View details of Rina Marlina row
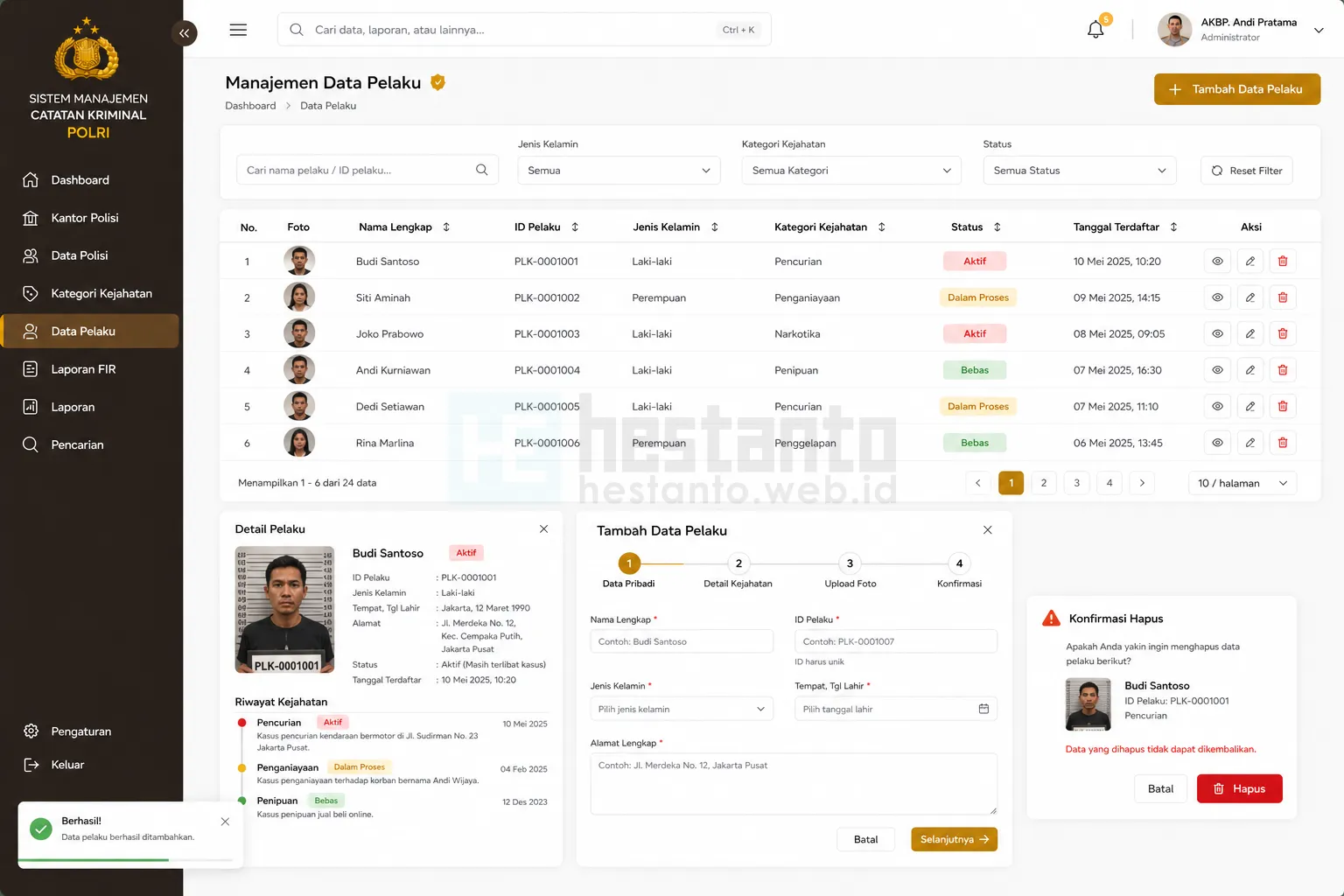 (1217, 443)
